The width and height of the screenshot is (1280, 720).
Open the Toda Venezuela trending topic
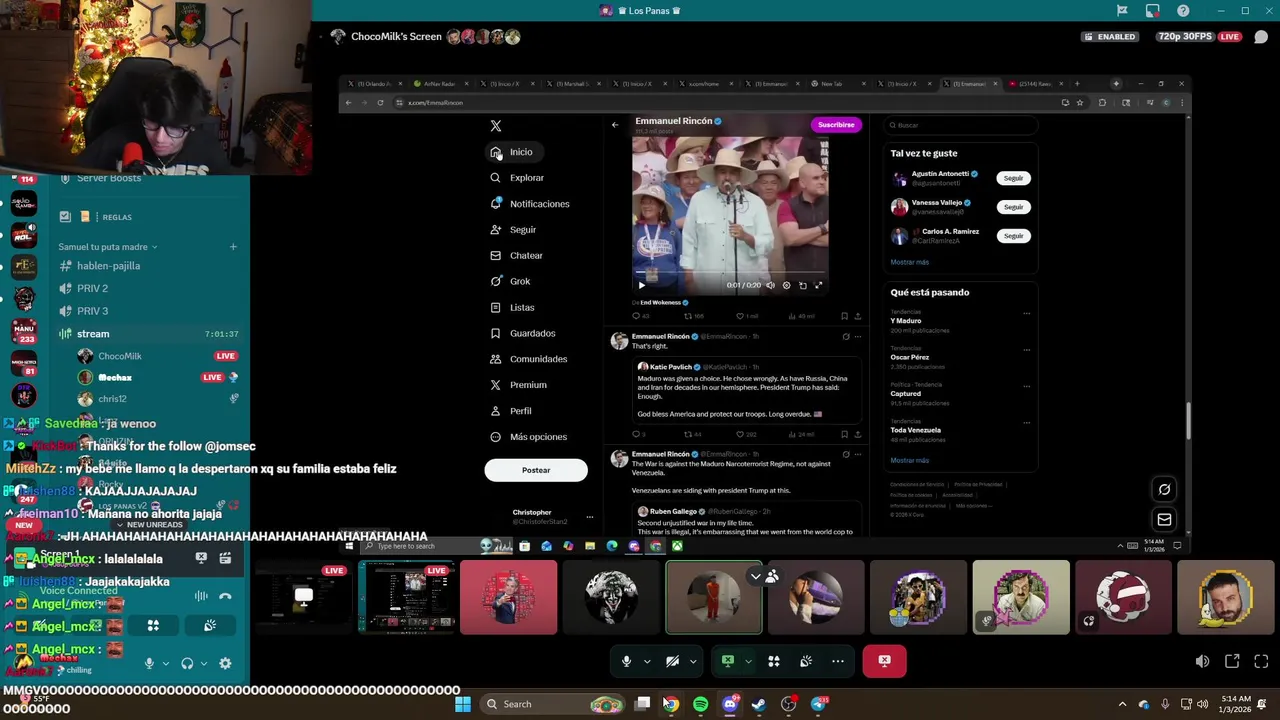(916, 430)
